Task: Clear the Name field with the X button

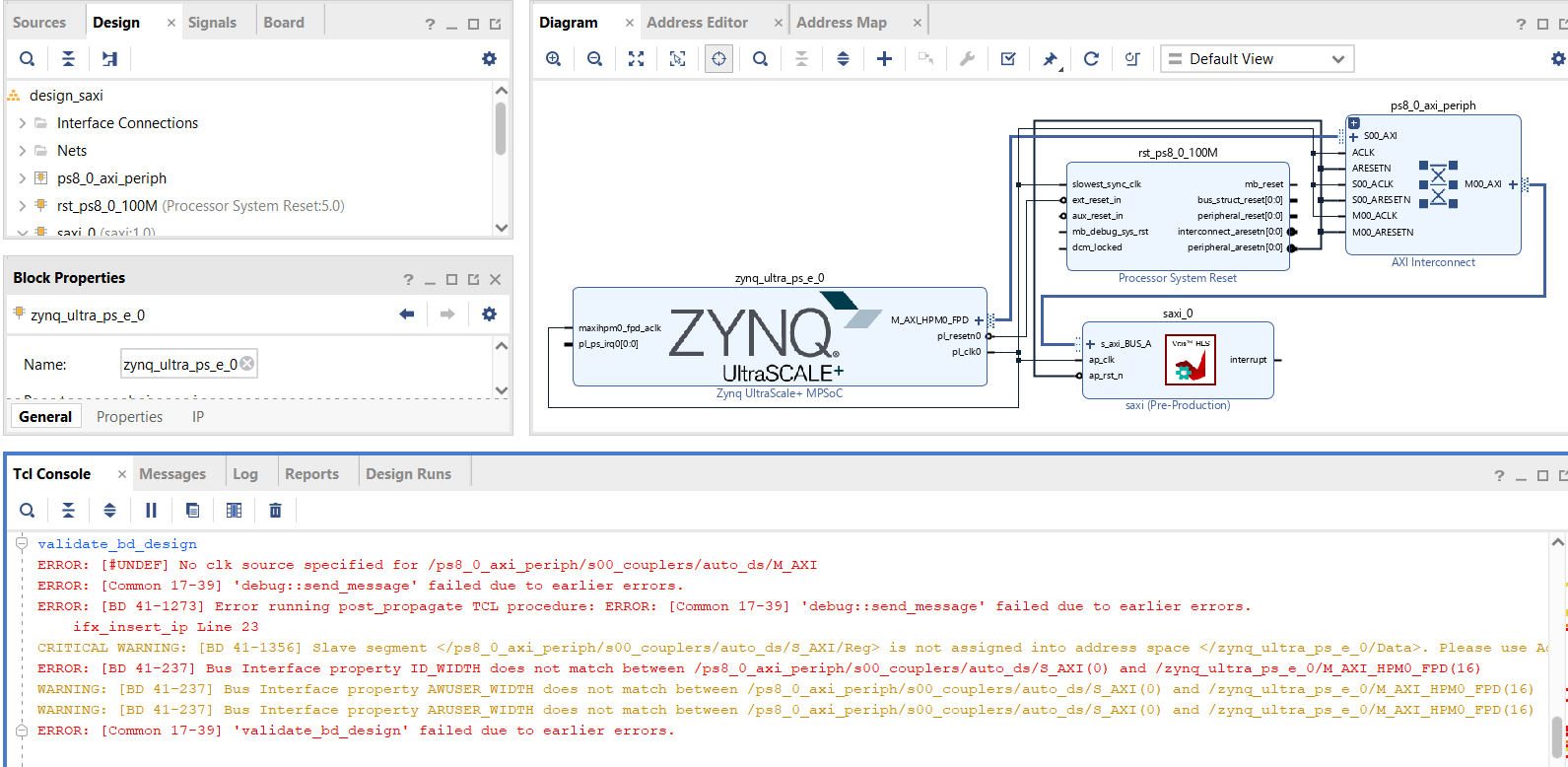Action: (247, 364)
